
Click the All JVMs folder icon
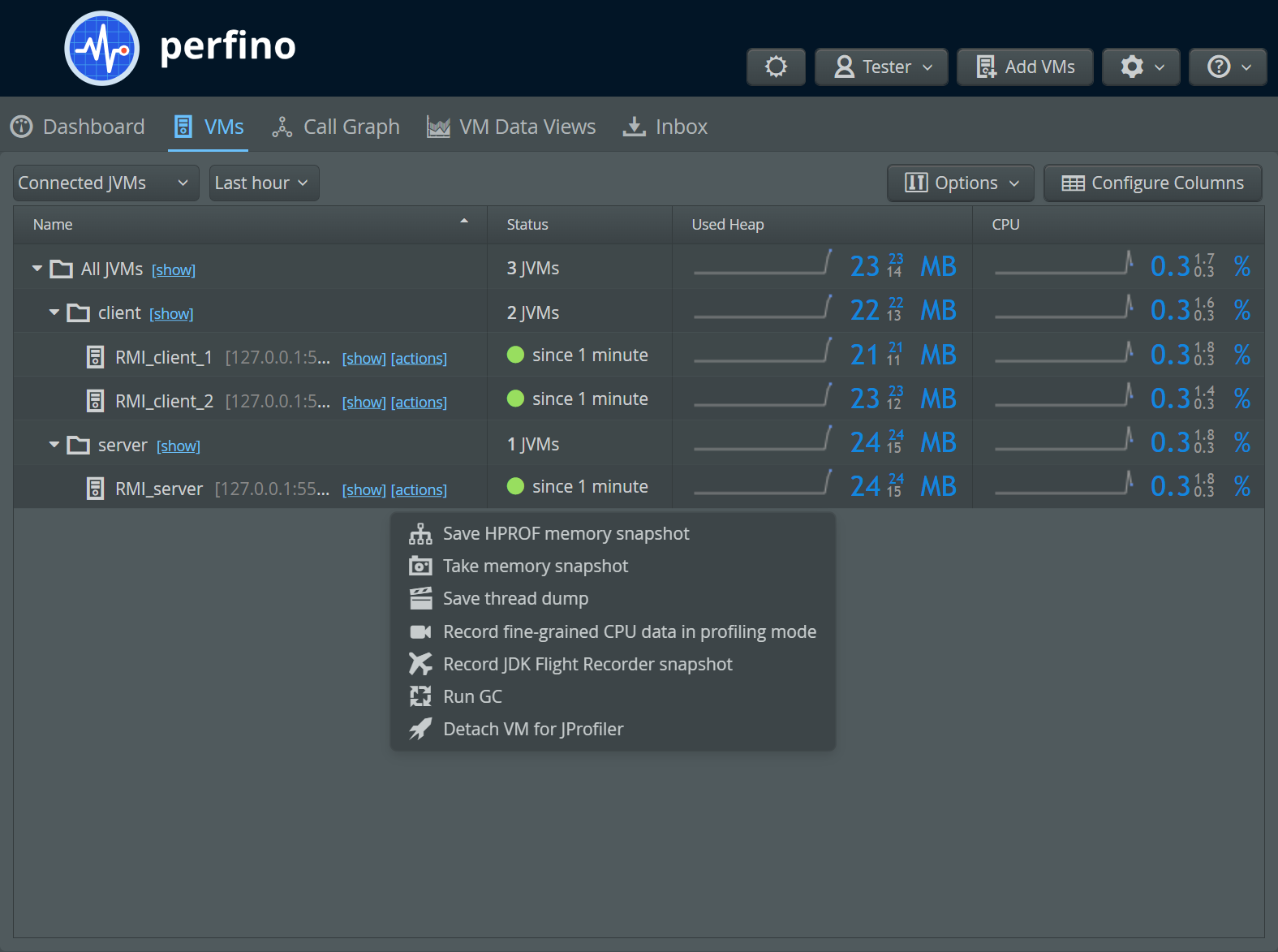(x=62, y=269)
